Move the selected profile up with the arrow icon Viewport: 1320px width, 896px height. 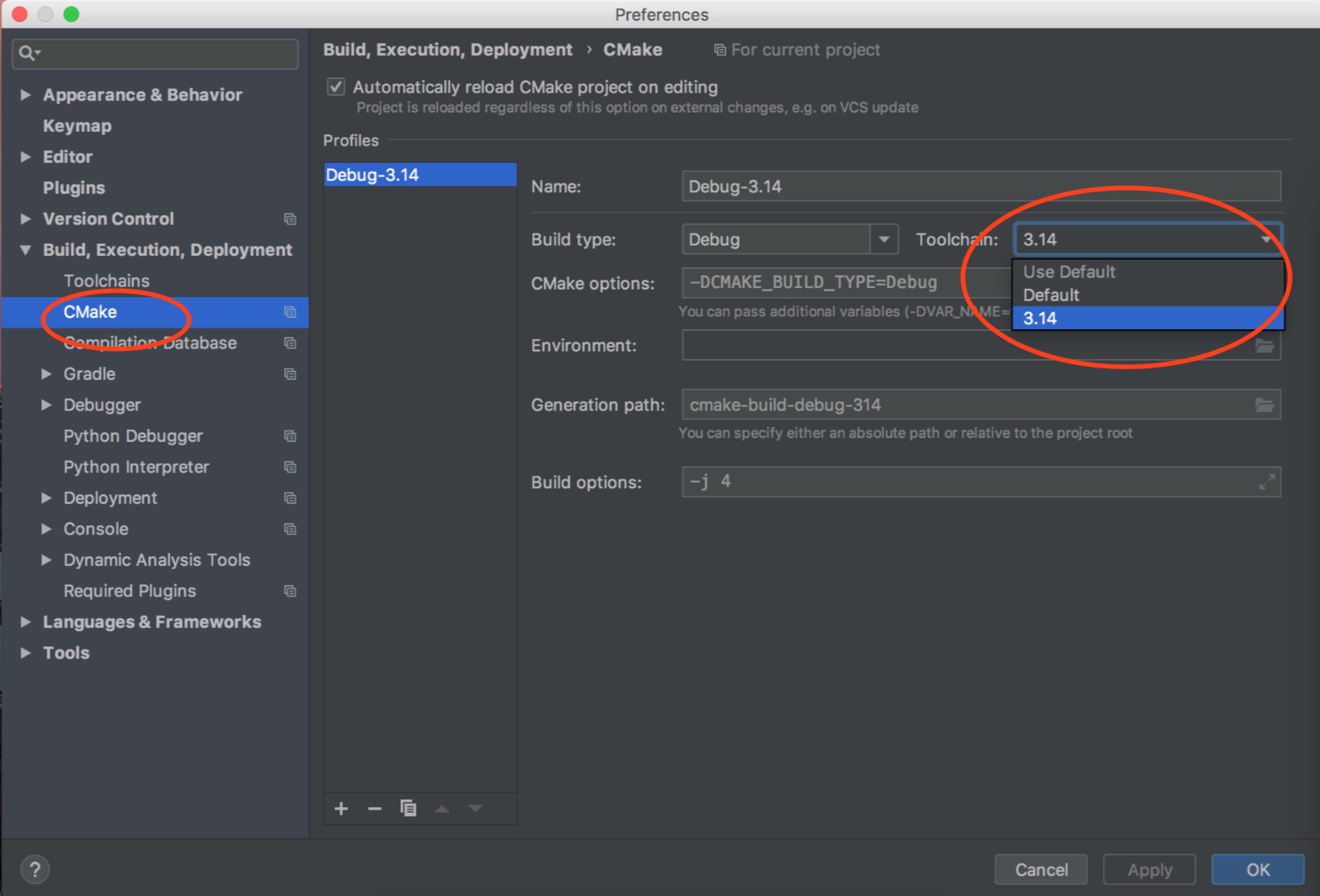pos(442,808)
